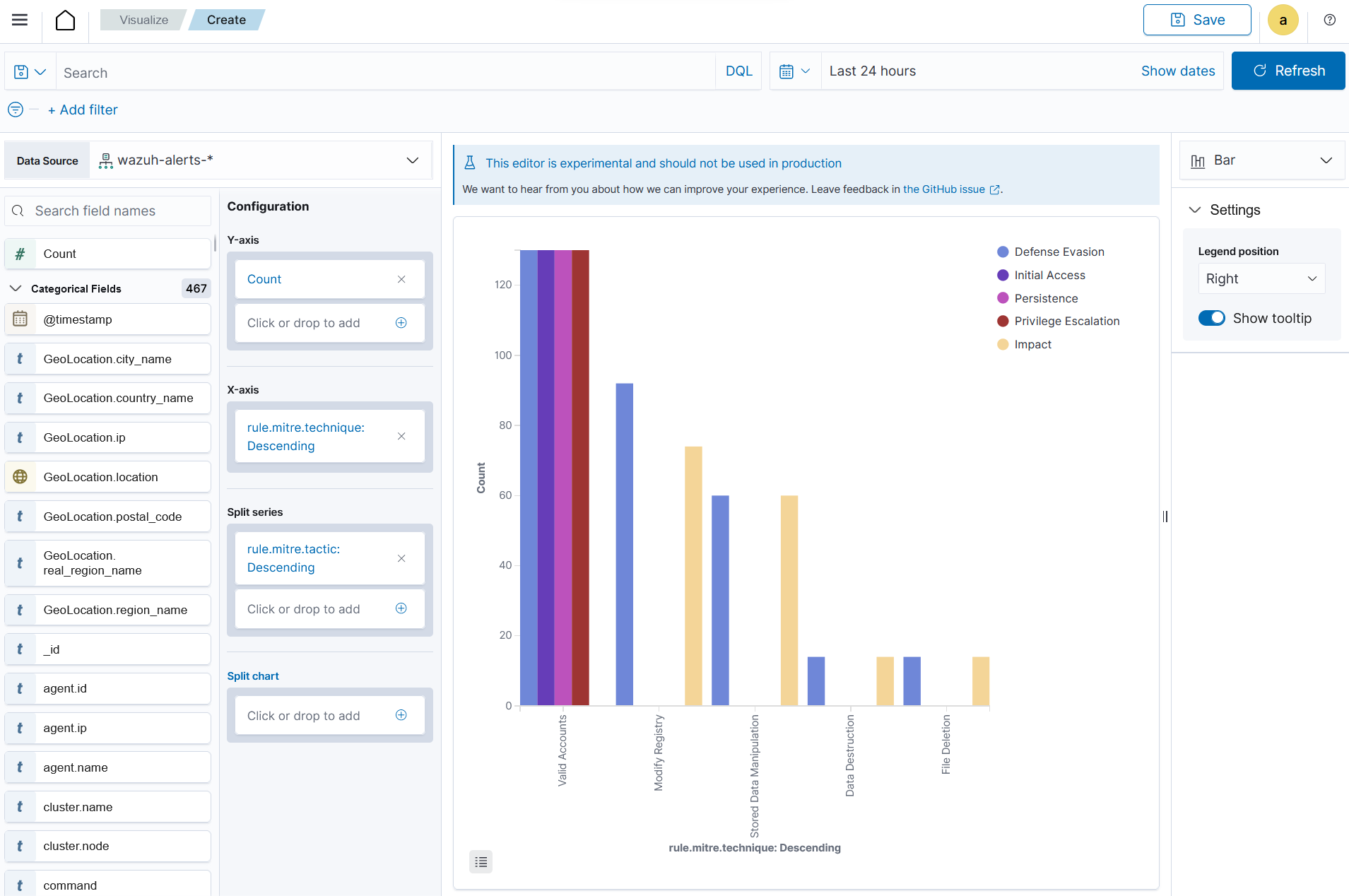Select the @timestamp calendar field icon

[x=20, y=319]
